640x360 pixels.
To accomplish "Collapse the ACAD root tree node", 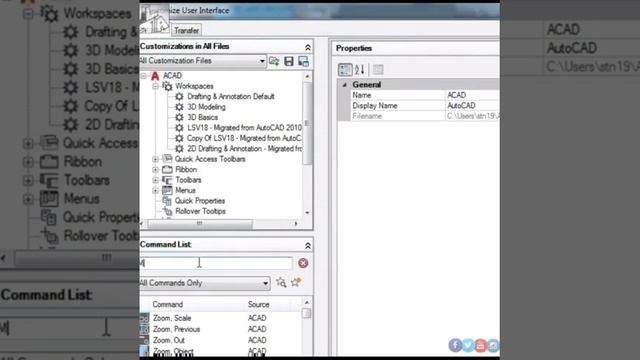I will click(x=144, y=76).
